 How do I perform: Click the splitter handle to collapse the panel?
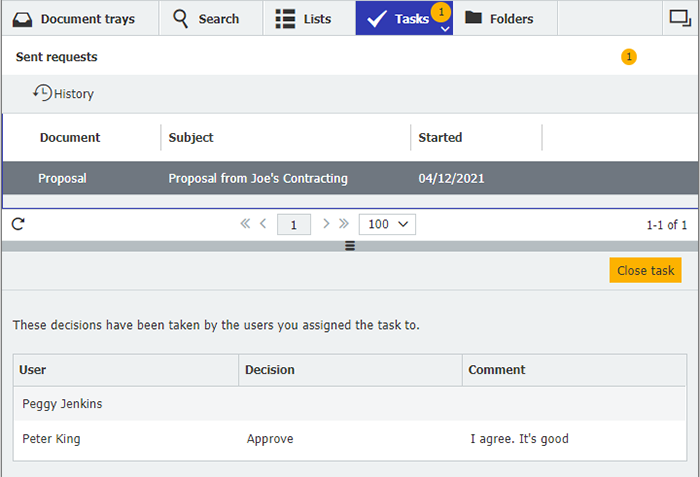pos(350,246)
